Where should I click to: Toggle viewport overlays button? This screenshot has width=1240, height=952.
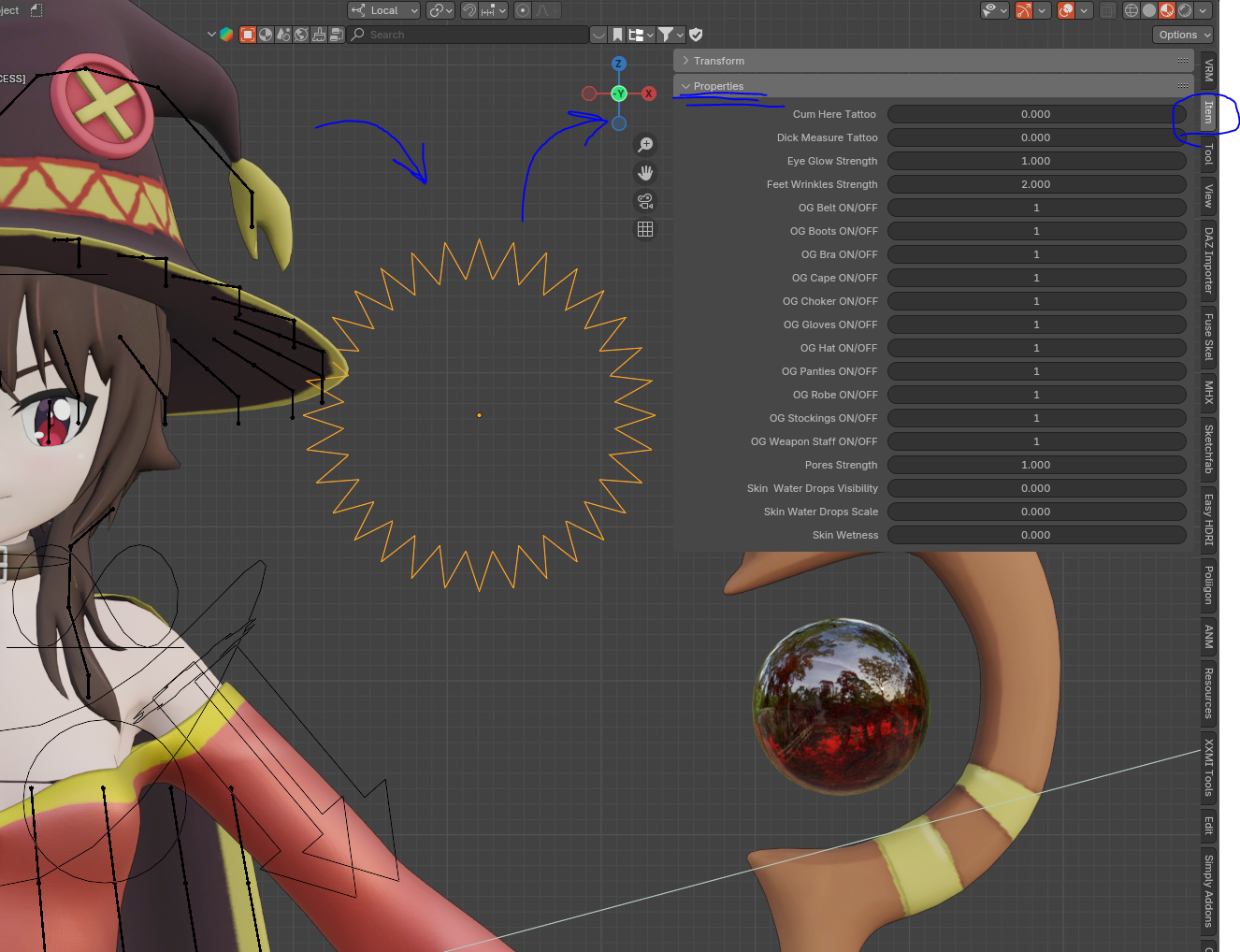[1066, 10]
